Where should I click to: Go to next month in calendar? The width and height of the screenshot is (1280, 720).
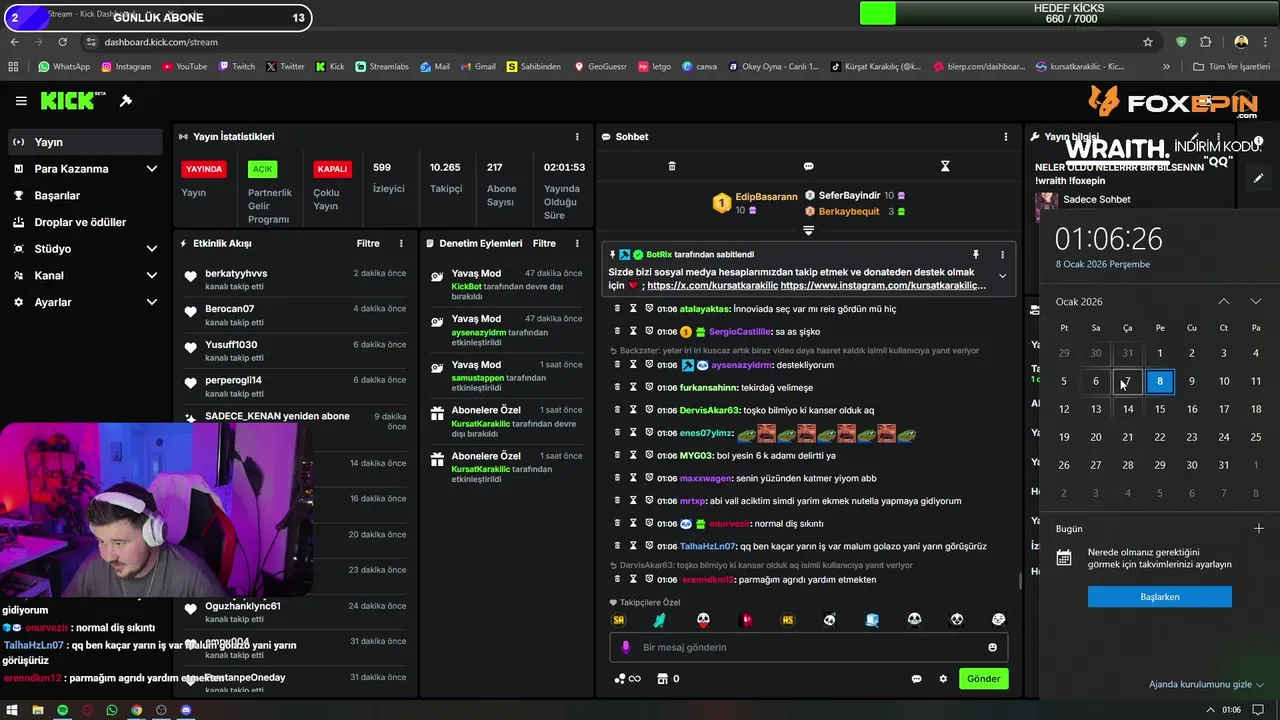1256,302
